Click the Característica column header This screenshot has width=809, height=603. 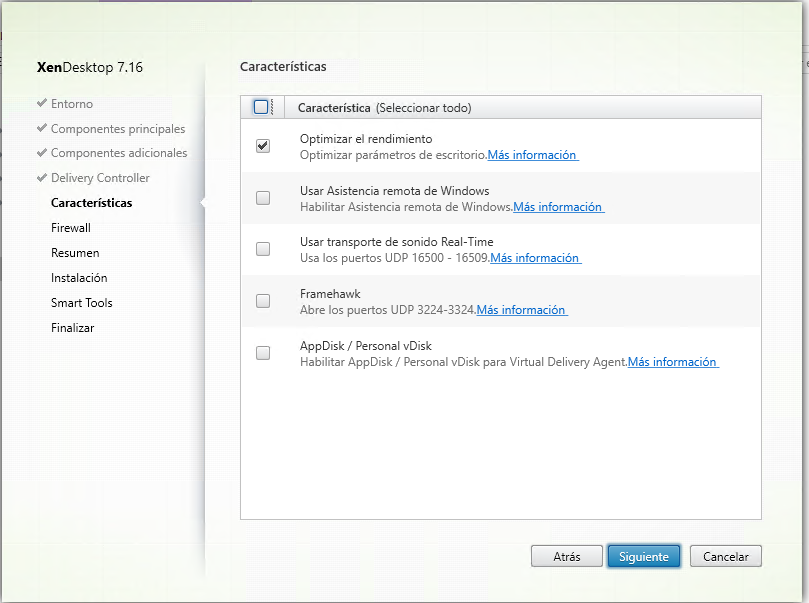[x=334, y=108]
